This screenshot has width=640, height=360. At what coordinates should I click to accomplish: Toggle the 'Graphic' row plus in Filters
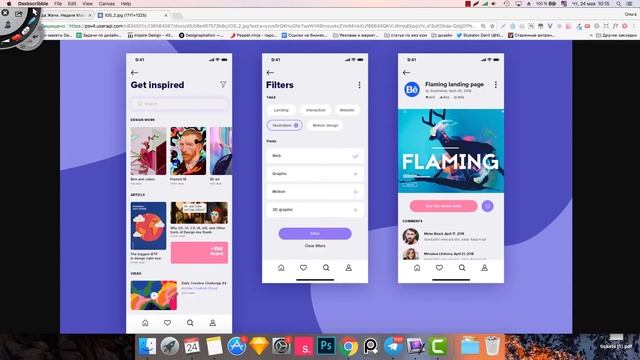coord(355,174)
